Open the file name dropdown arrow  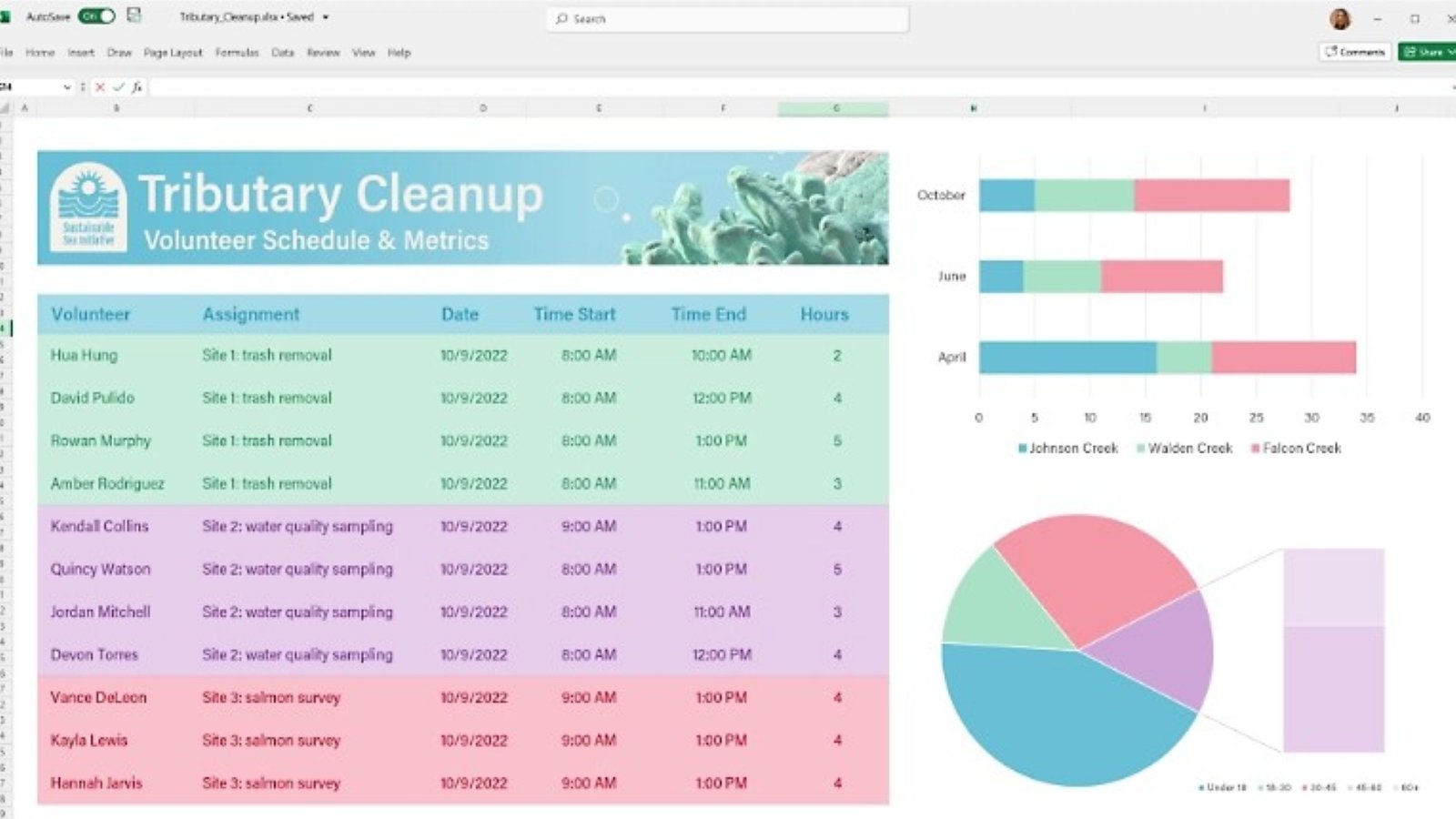tap(326, 17)
